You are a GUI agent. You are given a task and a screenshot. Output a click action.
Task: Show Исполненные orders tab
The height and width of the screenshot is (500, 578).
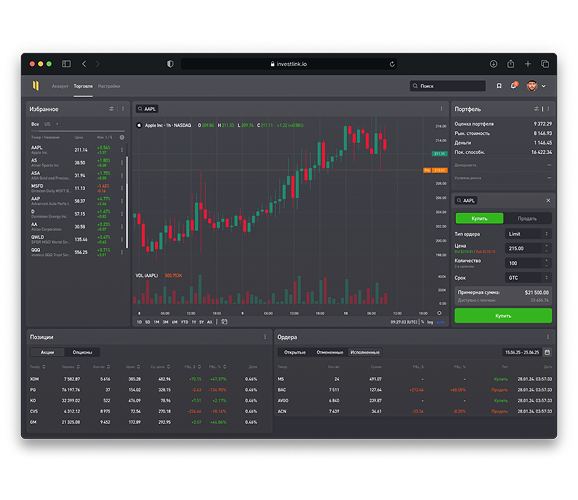365,352
